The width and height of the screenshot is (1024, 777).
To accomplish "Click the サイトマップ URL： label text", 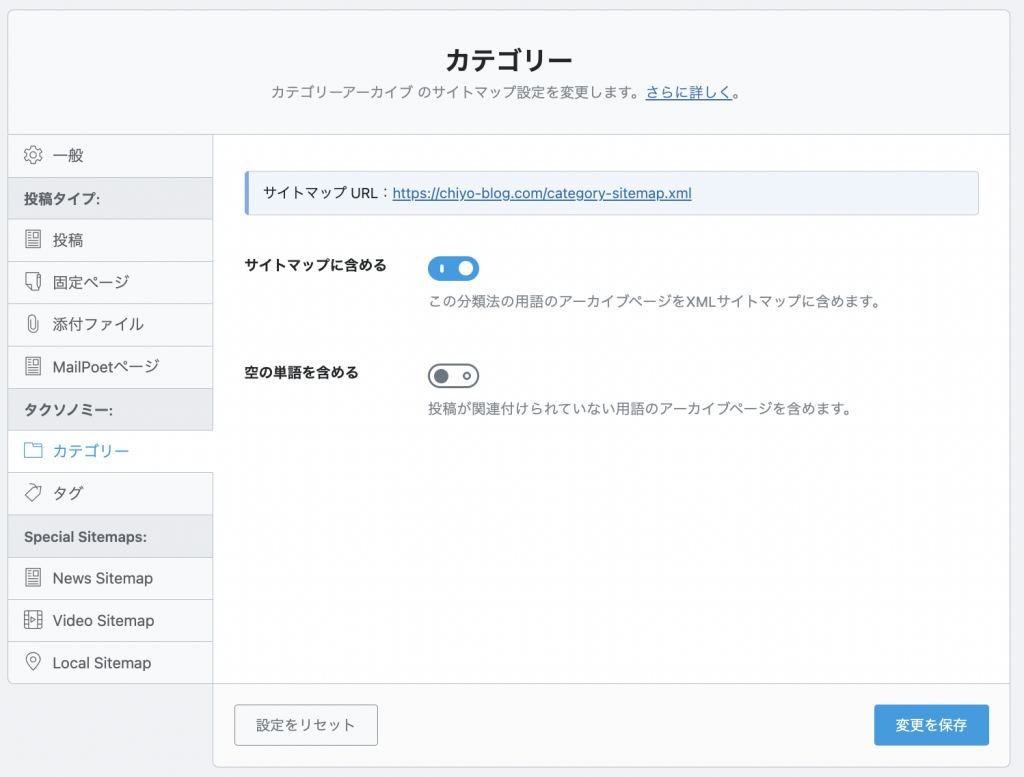I will tap(327, 193).
